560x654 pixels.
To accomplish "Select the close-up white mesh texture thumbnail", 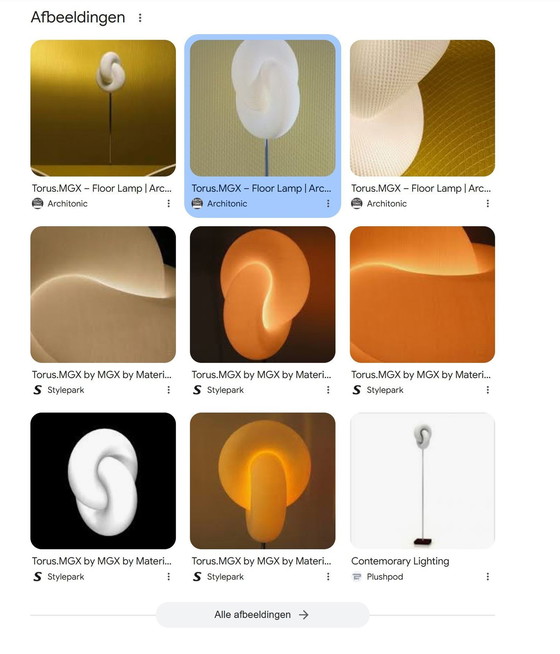I will coord(422,108).
